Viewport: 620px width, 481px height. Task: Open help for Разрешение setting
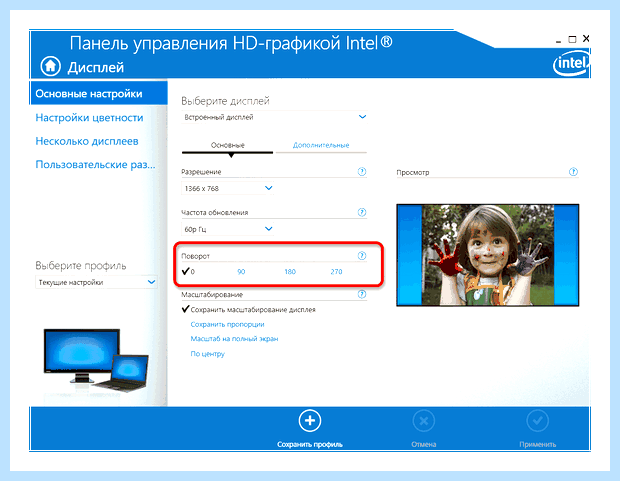(x=362, y=172)
